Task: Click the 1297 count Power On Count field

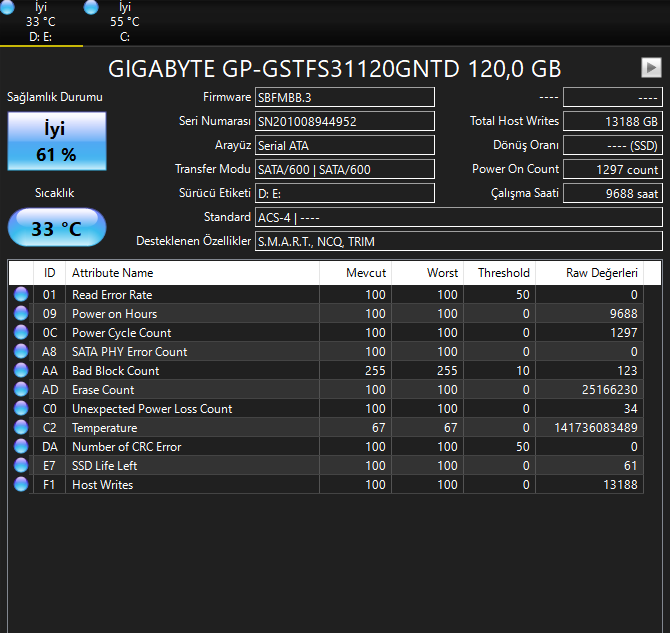Action: pos(613,169)
